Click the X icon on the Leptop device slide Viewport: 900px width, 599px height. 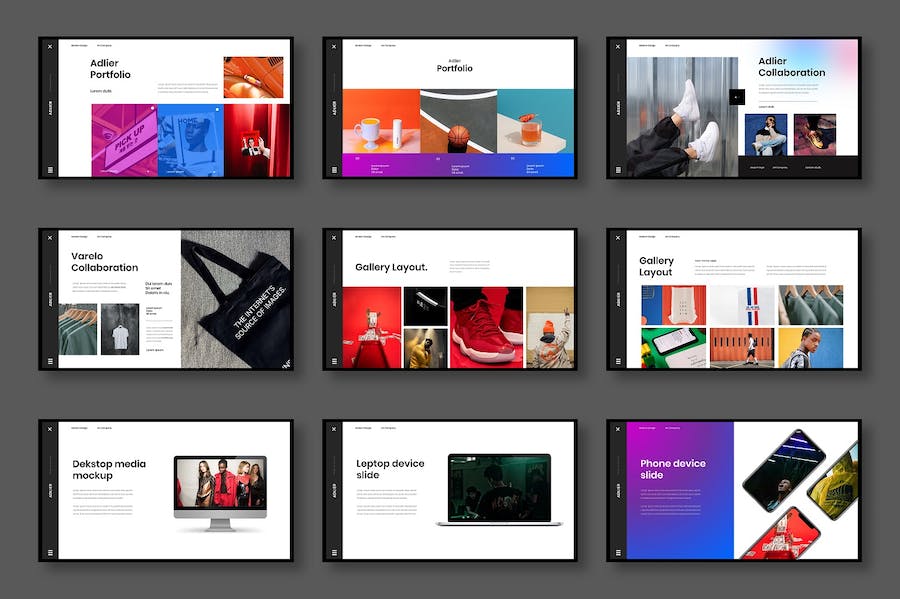click(x=333, y=429)
